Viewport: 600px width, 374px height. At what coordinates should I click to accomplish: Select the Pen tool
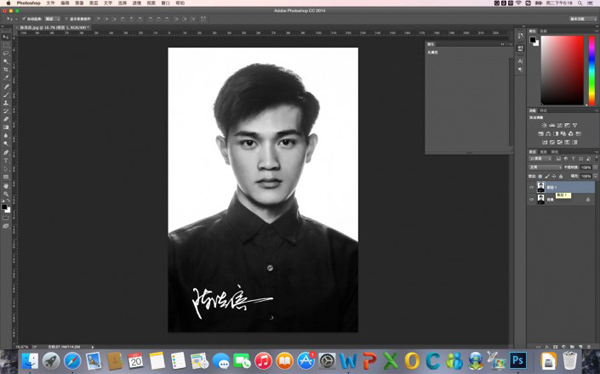point(6,152)
